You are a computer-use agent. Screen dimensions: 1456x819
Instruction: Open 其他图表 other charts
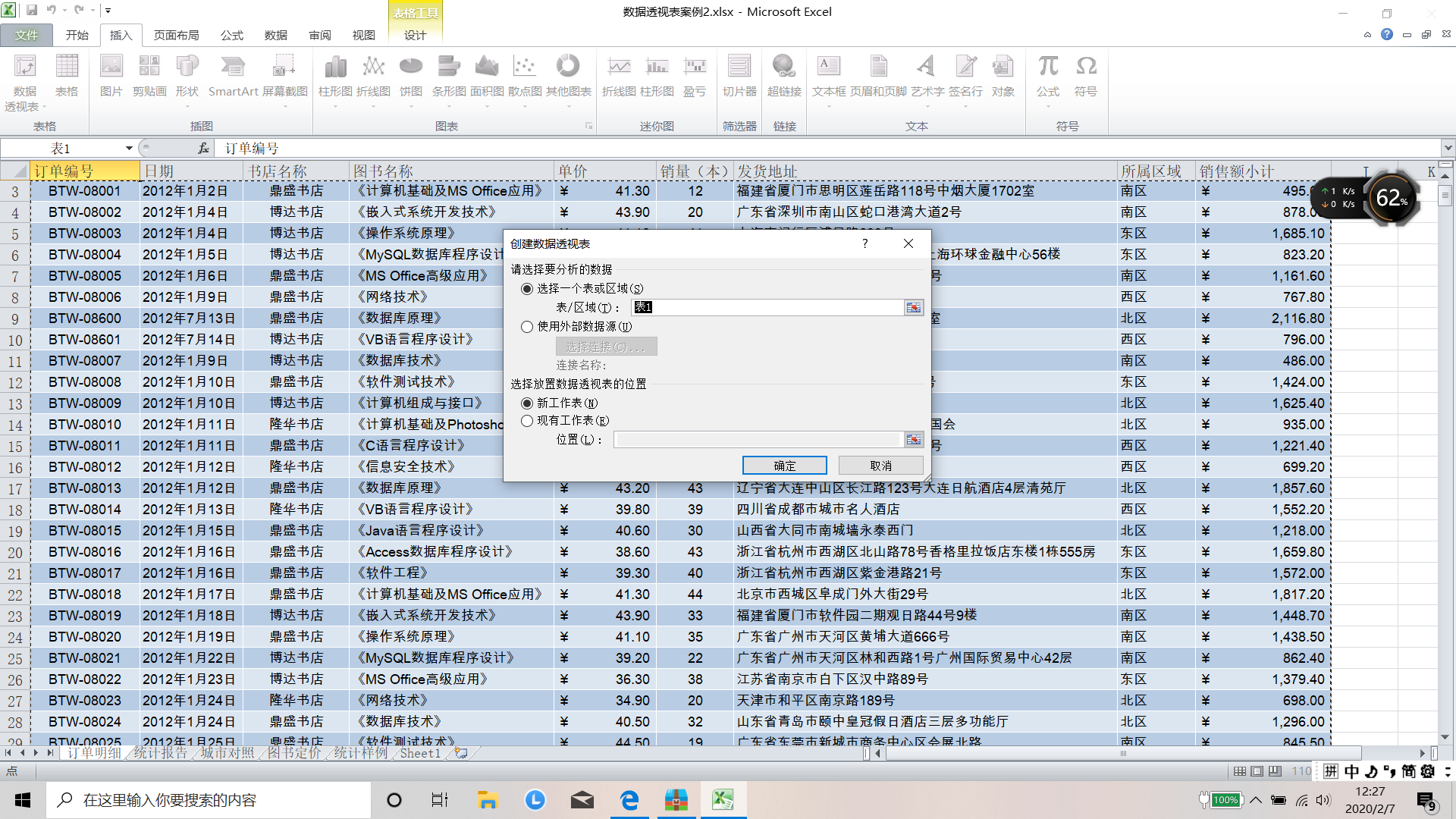tap(568, 80)
